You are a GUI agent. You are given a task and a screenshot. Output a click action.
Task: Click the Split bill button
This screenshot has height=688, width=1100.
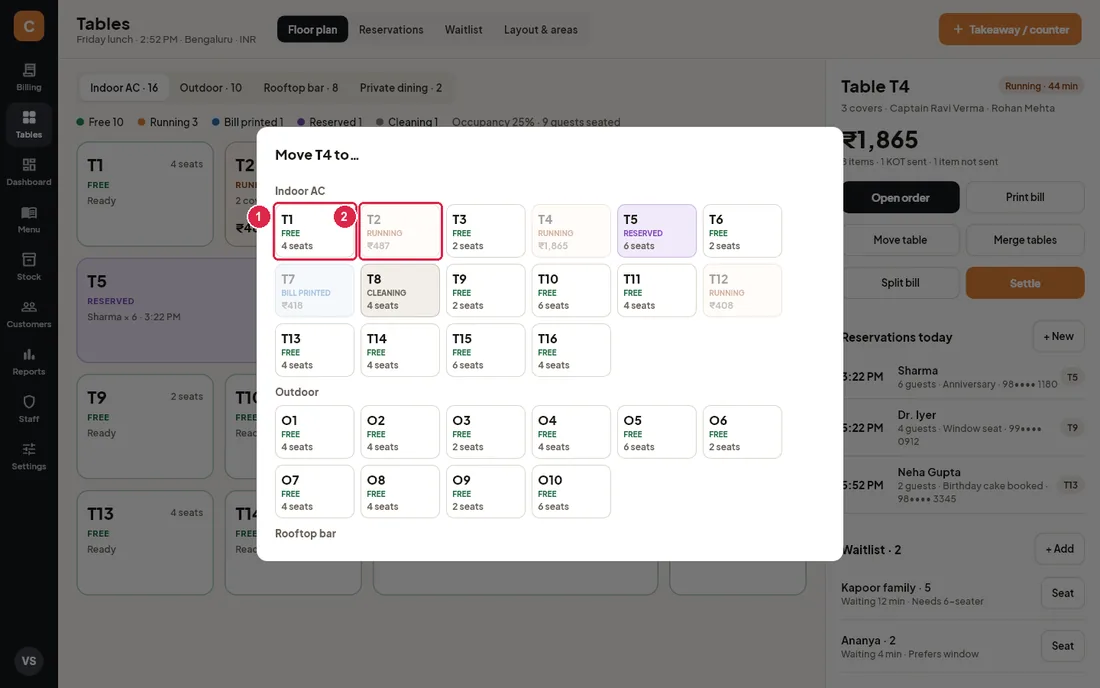(900, 283)
